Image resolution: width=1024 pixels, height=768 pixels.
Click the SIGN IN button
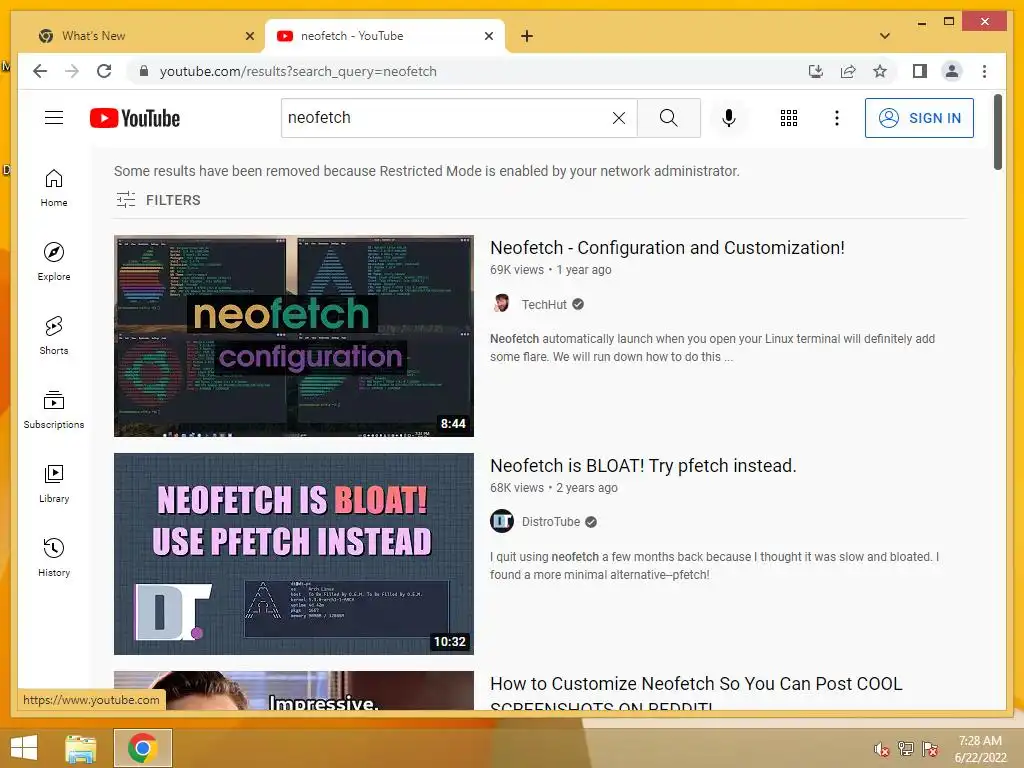[x=919, y=118]
